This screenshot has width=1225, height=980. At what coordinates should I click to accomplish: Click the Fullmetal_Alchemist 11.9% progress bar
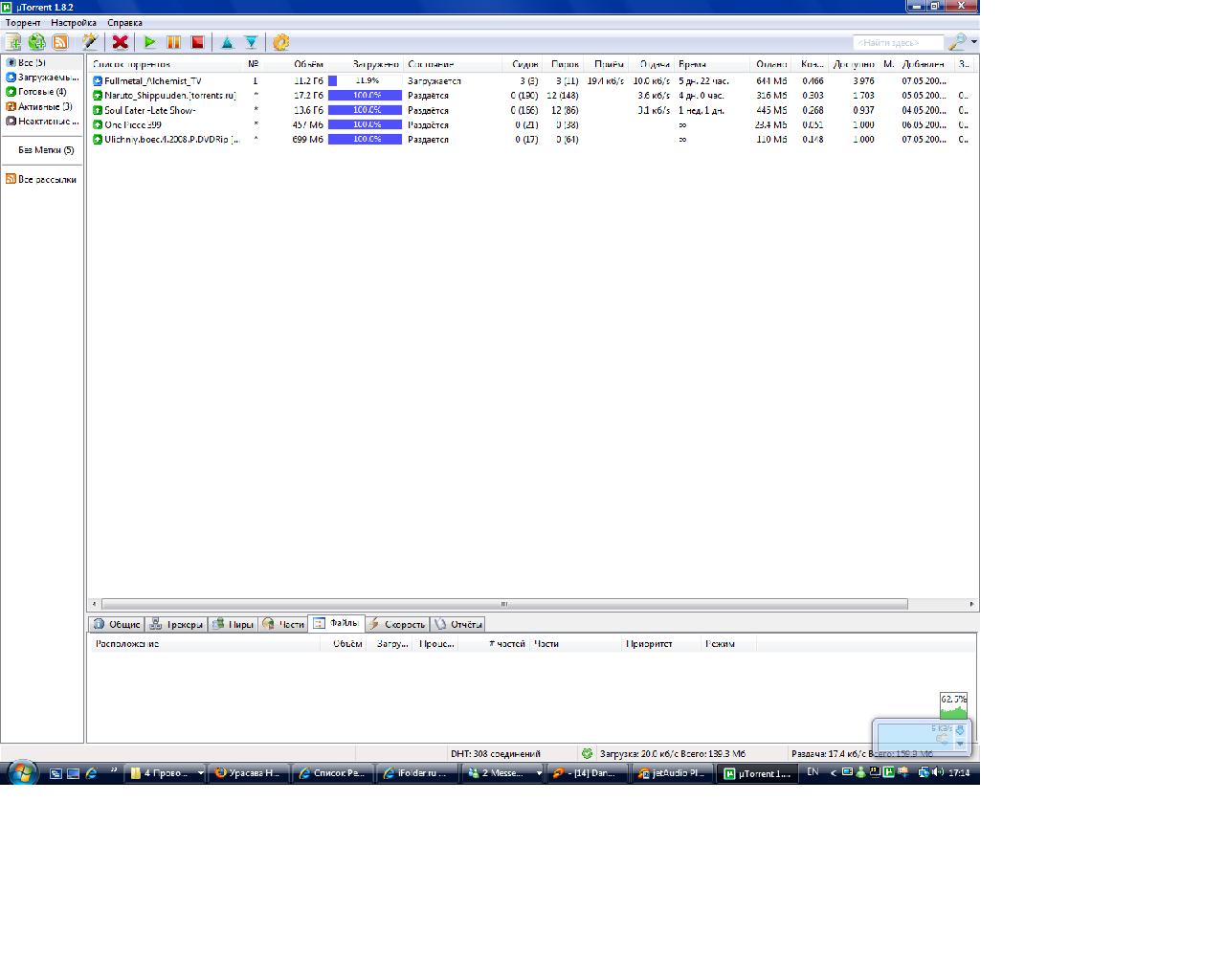point(365,81)
